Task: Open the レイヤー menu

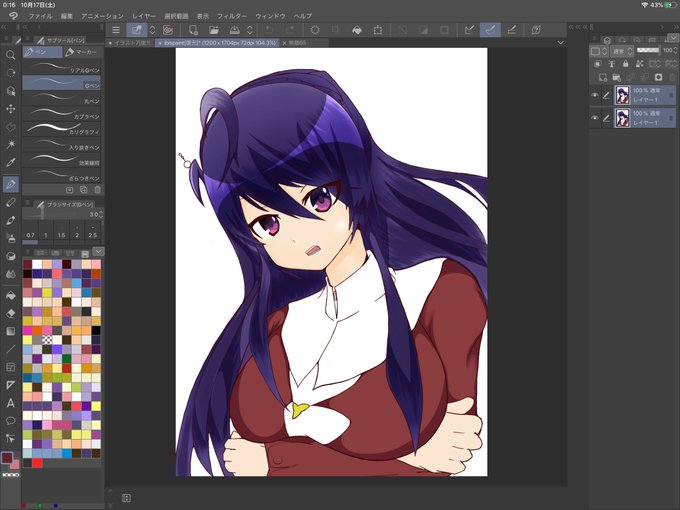Action: pos(144,16)
